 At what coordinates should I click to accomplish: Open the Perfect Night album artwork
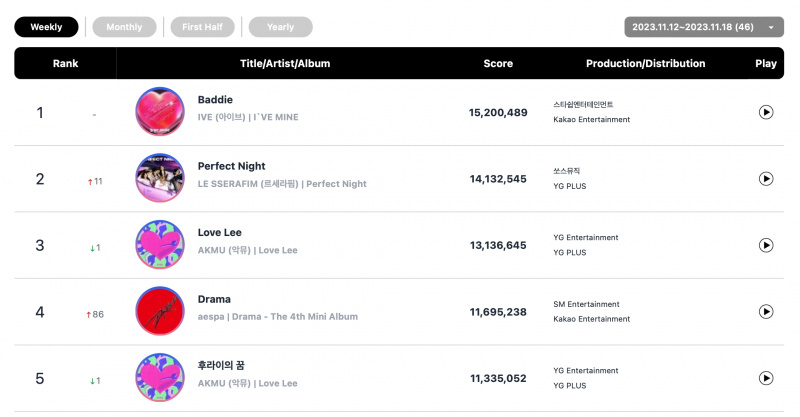(160, 178)
